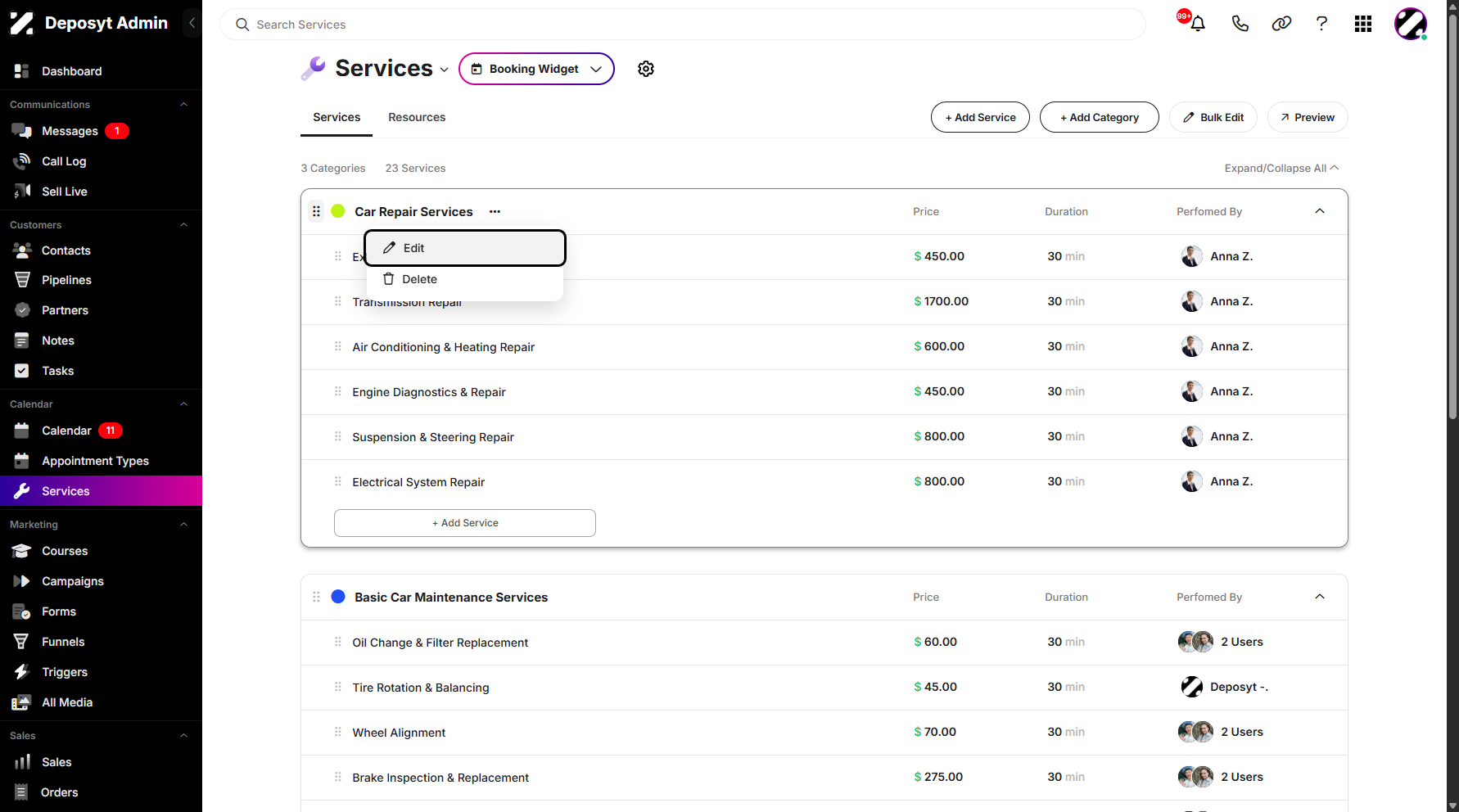
Task: Click + Add Service under Car Repair Services
Action: point(465,523)
